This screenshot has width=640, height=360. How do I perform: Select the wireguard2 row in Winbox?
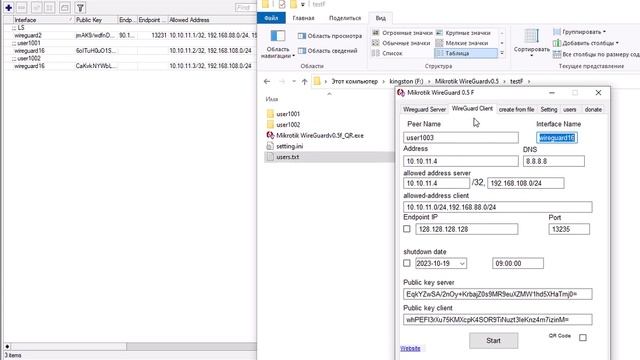tap(130, 36)
